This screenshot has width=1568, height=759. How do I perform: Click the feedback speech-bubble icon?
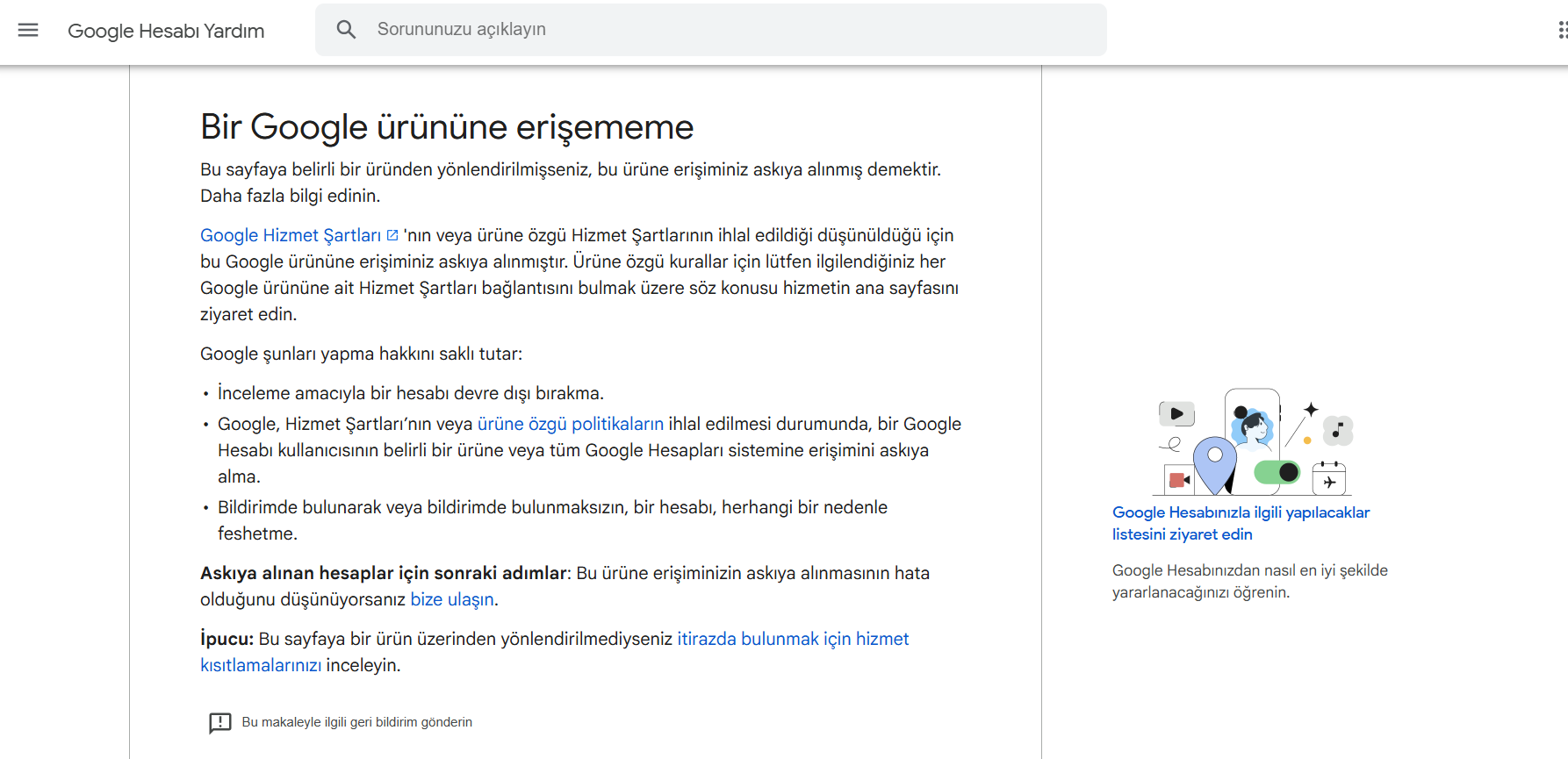click(219, 722)
